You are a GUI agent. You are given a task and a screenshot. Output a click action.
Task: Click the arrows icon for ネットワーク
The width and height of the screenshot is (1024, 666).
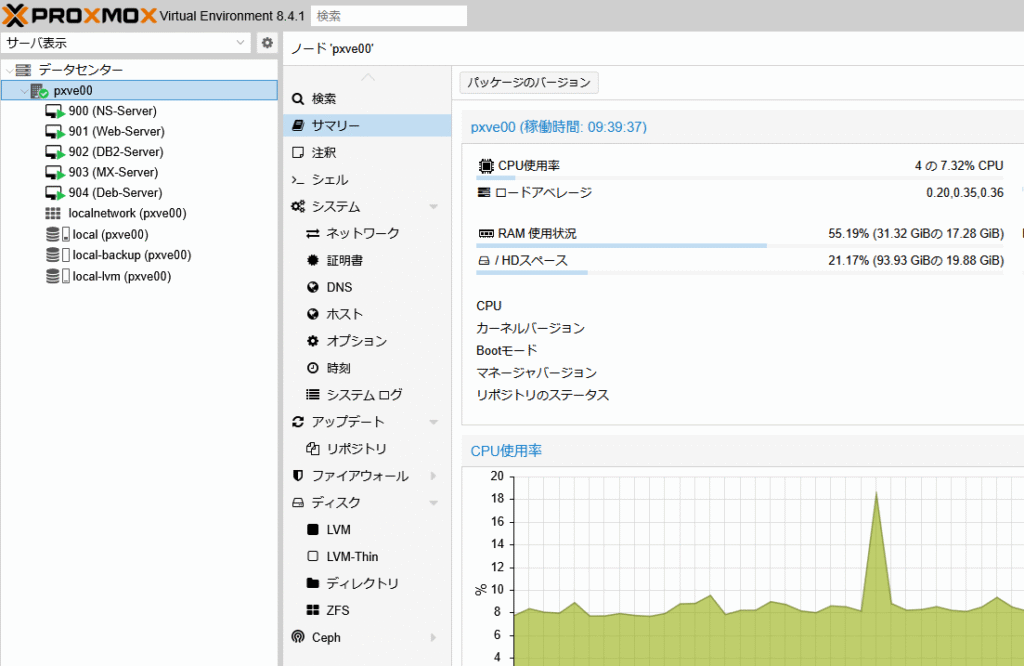(313, 234)
